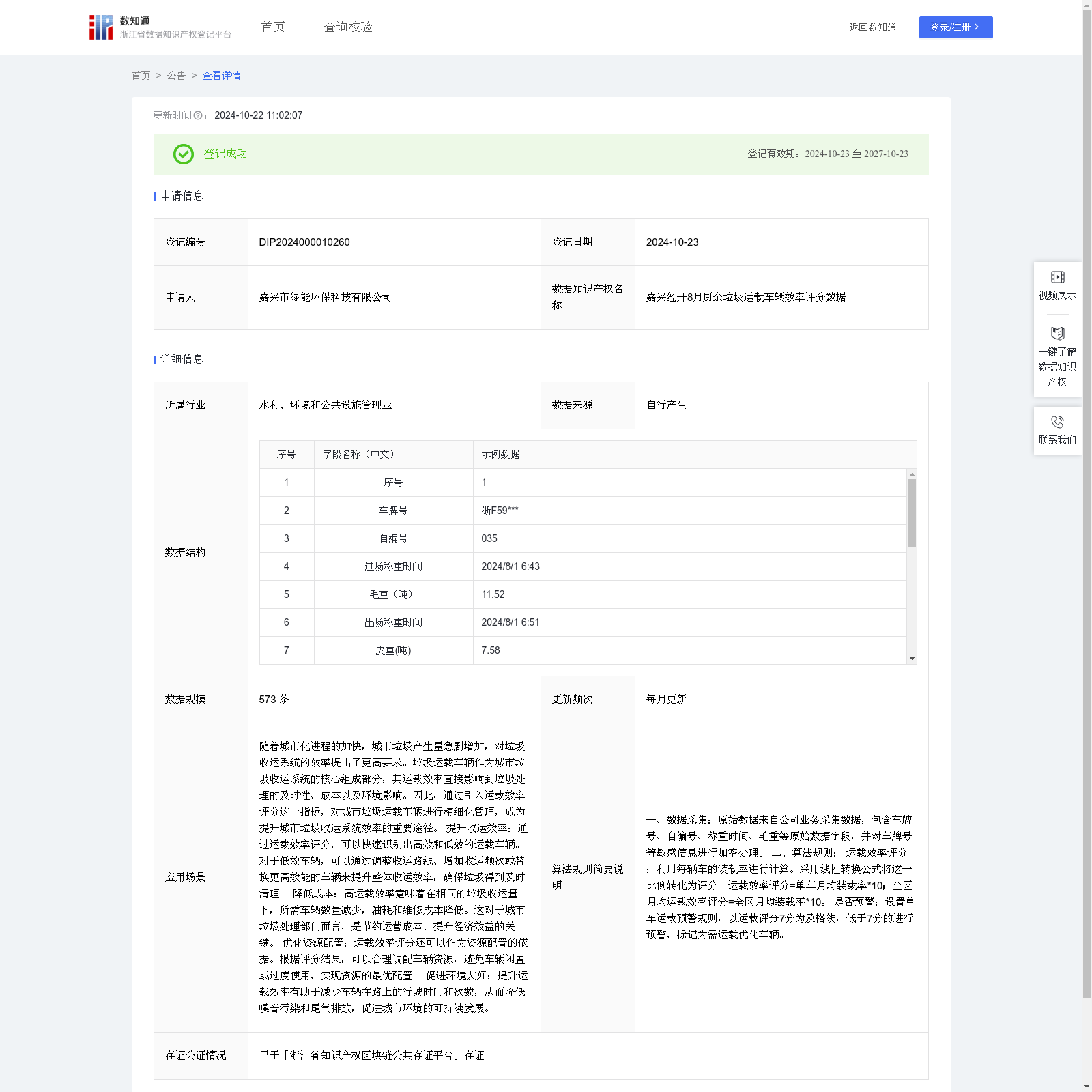Go to the 首页 navigation tab
Screen dimensions: 1092x1092
(273, 27)
